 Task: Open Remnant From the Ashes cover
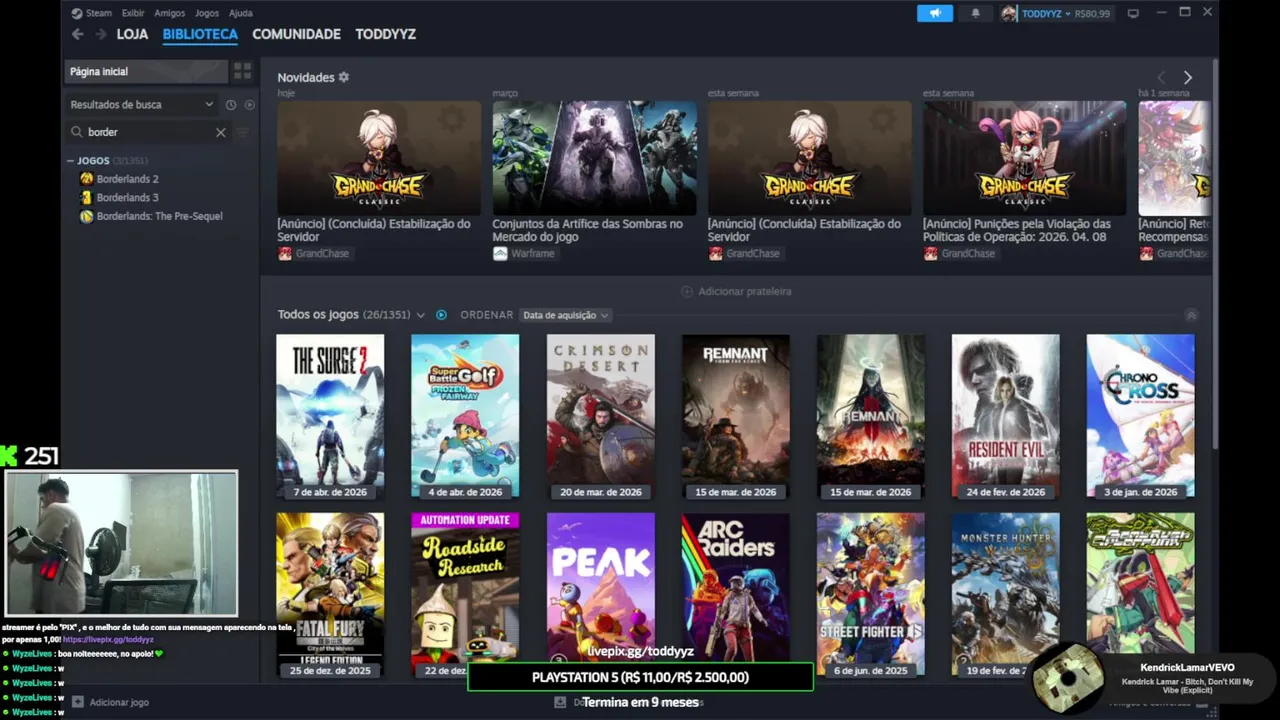[x=735, y=416]
